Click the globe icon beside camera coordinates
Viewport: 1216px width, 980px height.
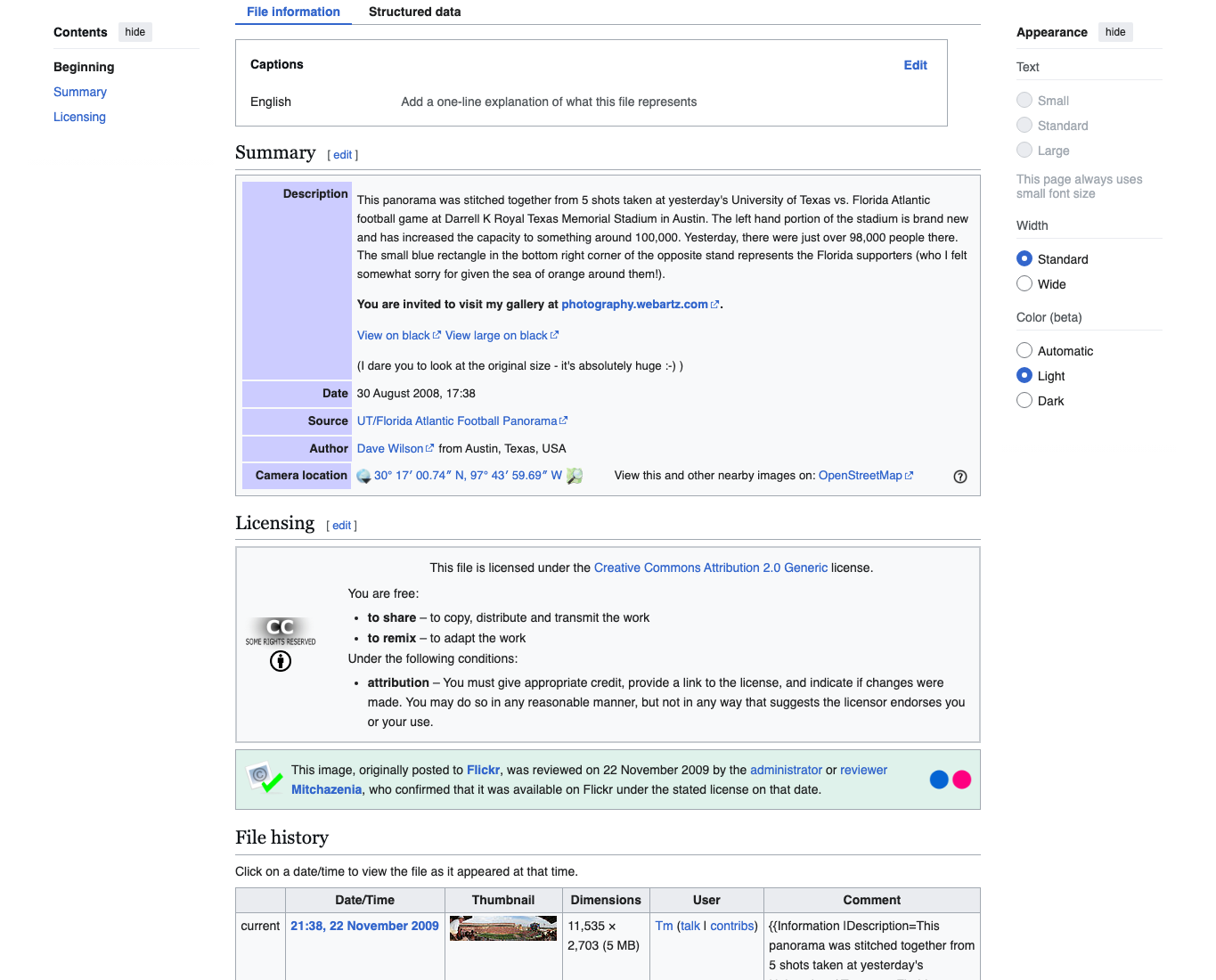pos(363,477)
